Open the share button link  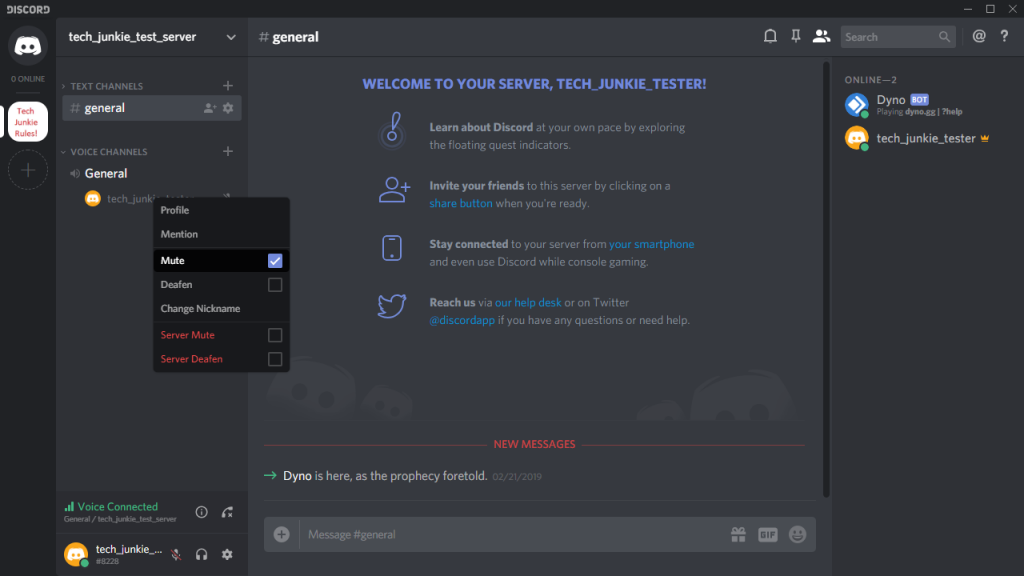coord(460,203)
